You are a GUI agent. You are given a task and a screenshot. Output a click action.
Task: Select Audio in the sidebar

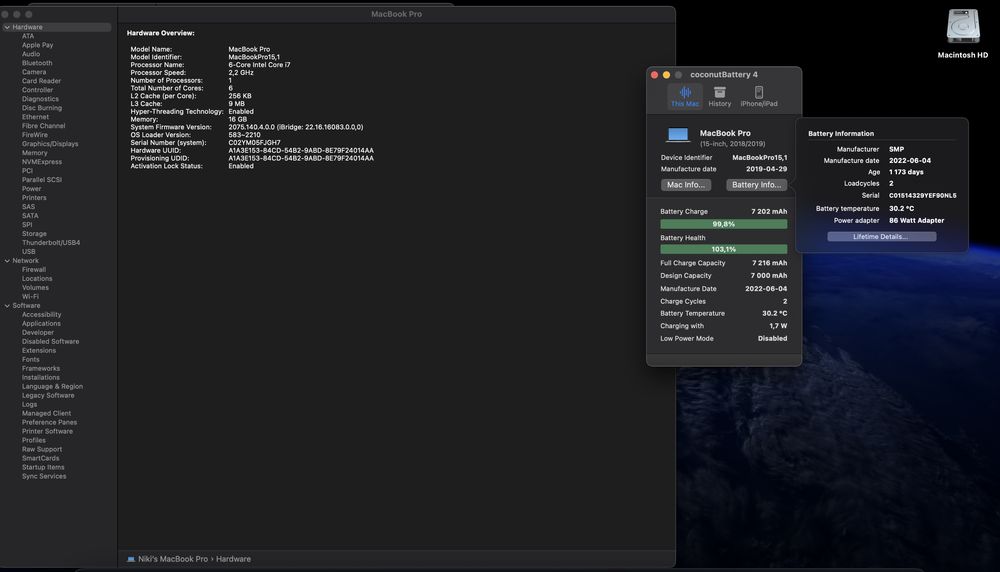31,54
